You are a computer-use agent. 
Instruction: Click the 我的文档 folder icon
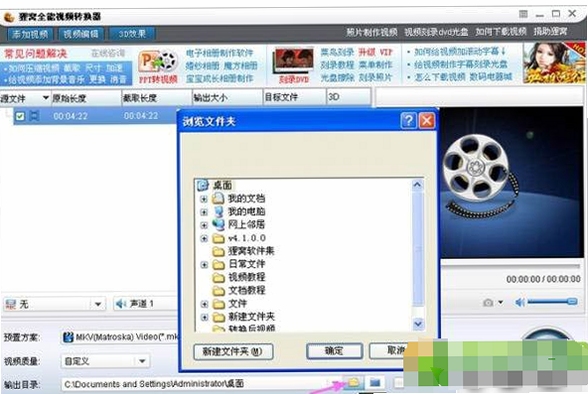[x=218, y=198]
